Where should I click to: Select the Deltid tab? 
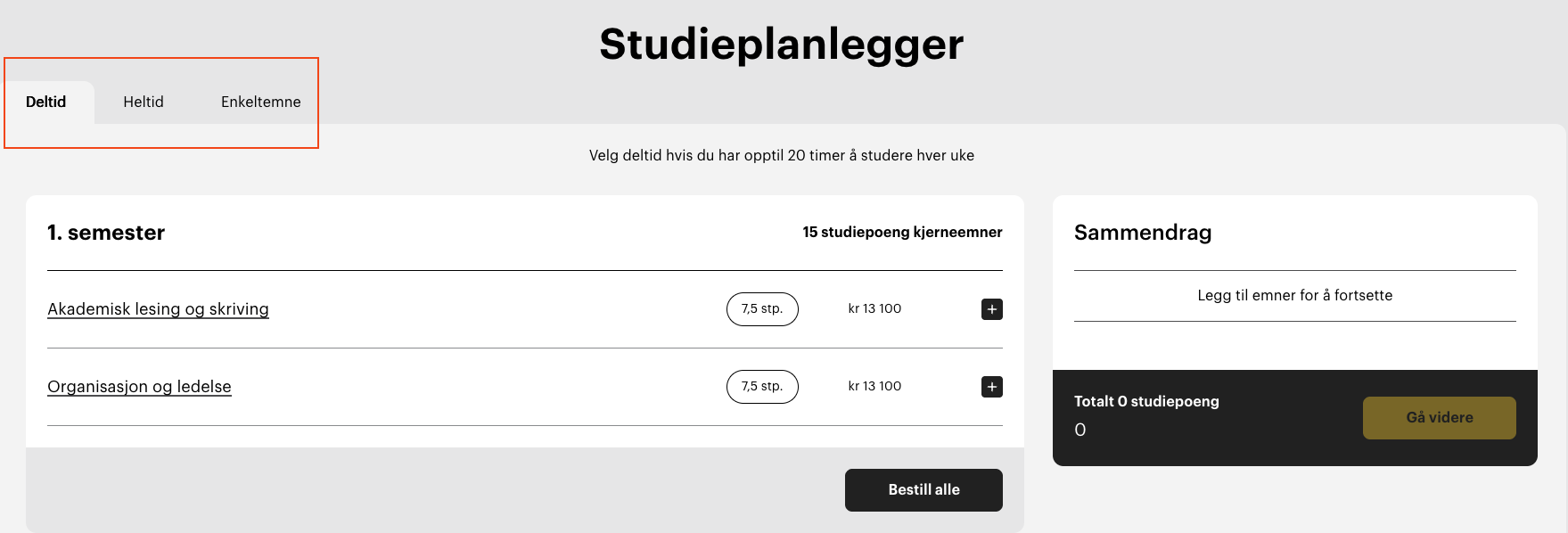(46, 102)
